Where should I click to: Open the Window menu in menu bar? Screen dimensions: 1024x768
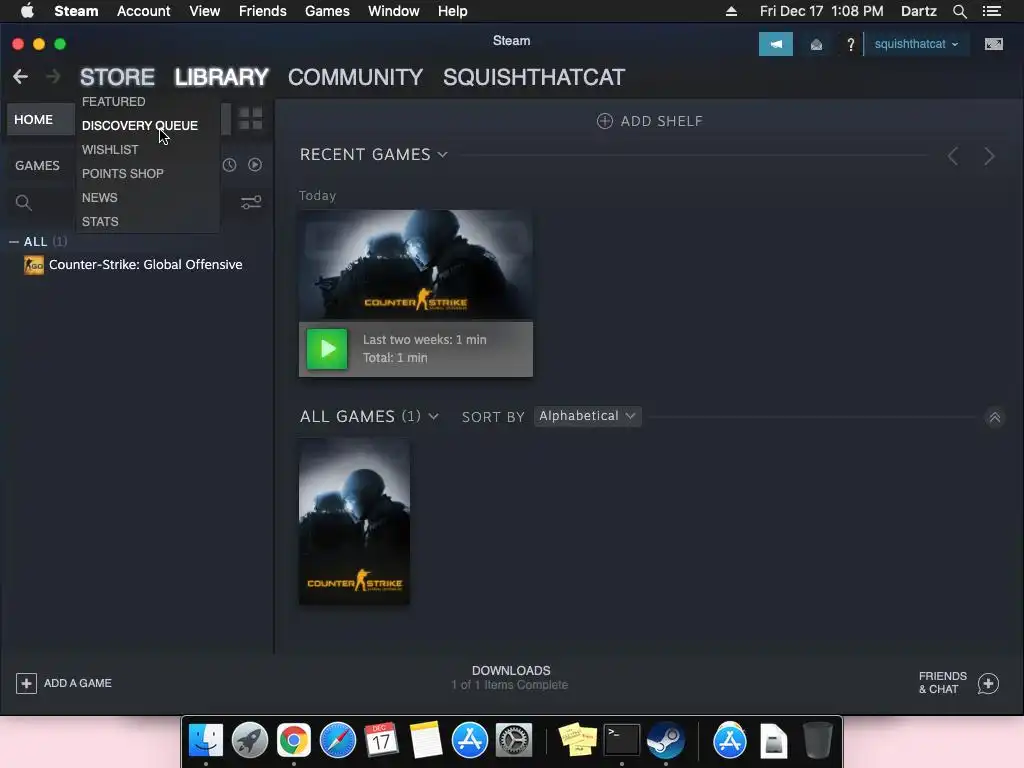coord(394,11)
